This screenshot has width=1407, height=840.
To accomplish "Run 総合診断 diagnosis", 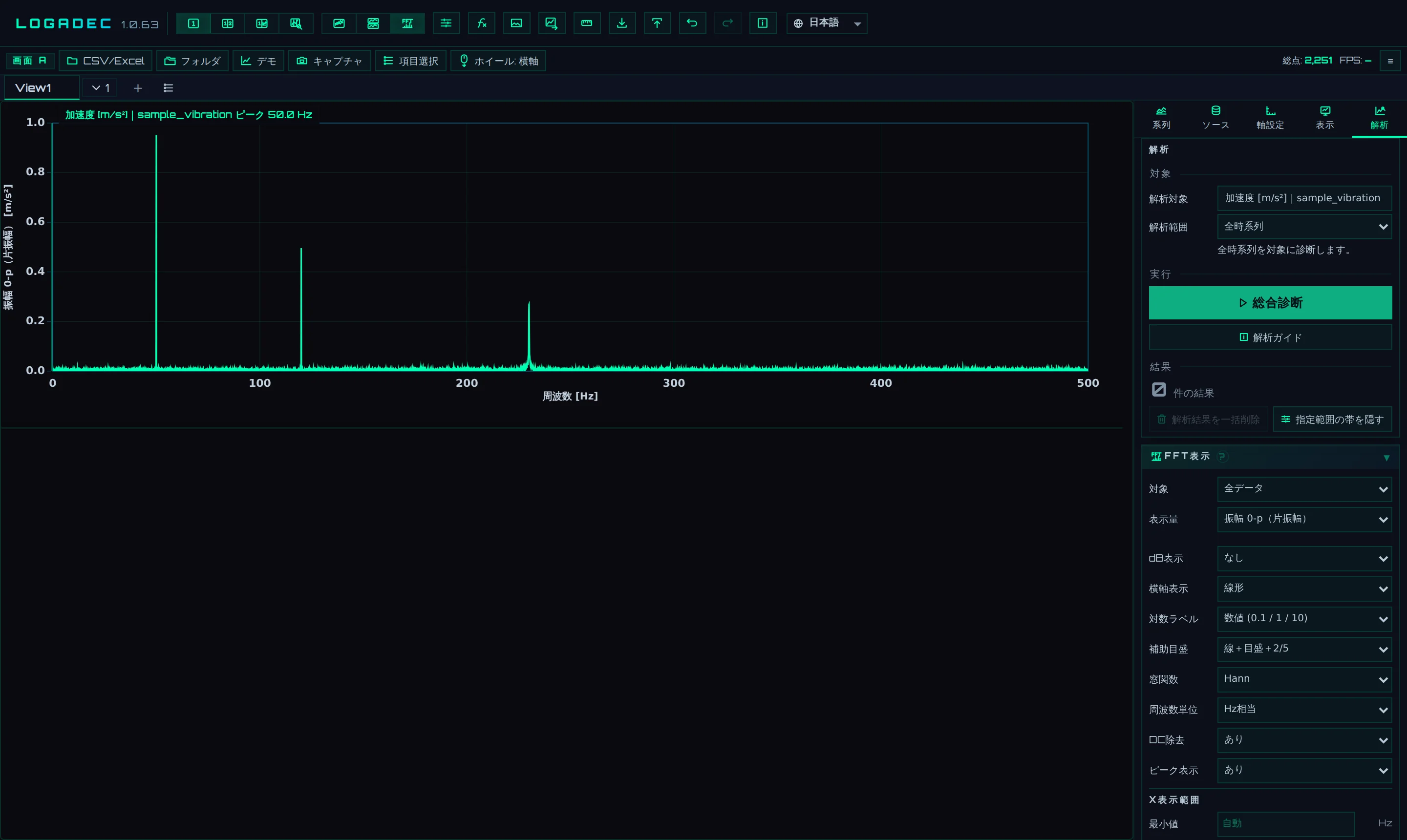I will [x=1270, y=303].
